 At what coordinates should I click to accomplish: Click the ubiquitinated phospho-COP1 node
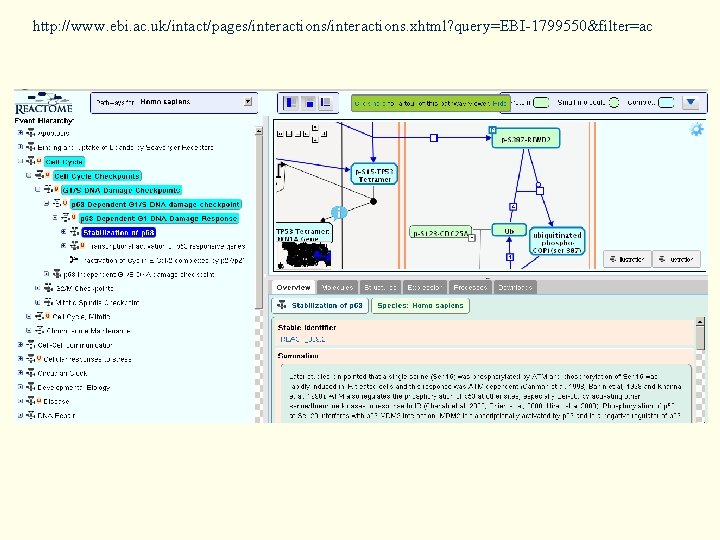pos(557,242)
